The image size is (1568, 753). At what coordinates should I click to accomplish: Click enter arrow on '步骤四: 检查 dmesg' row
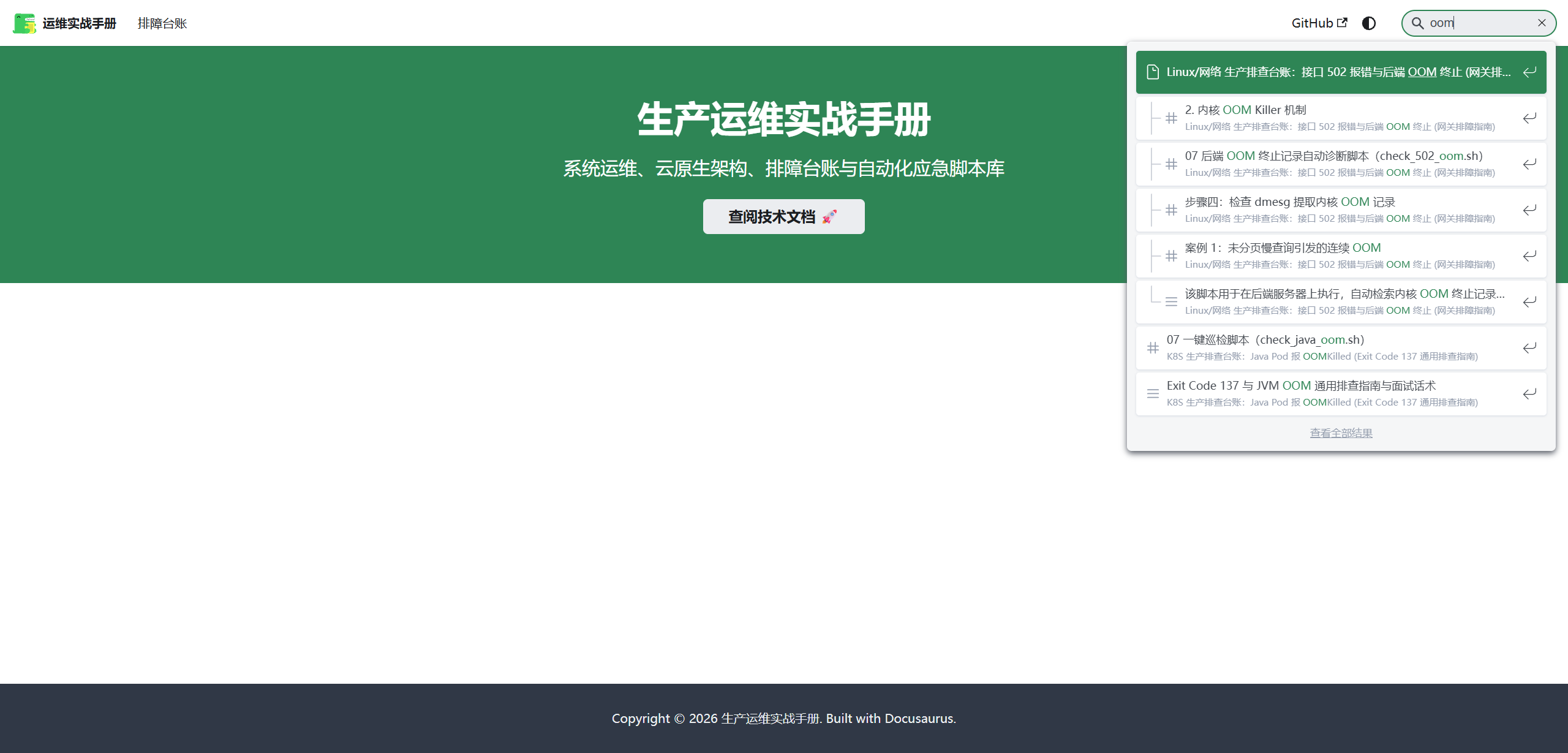tap(1529, 210)
